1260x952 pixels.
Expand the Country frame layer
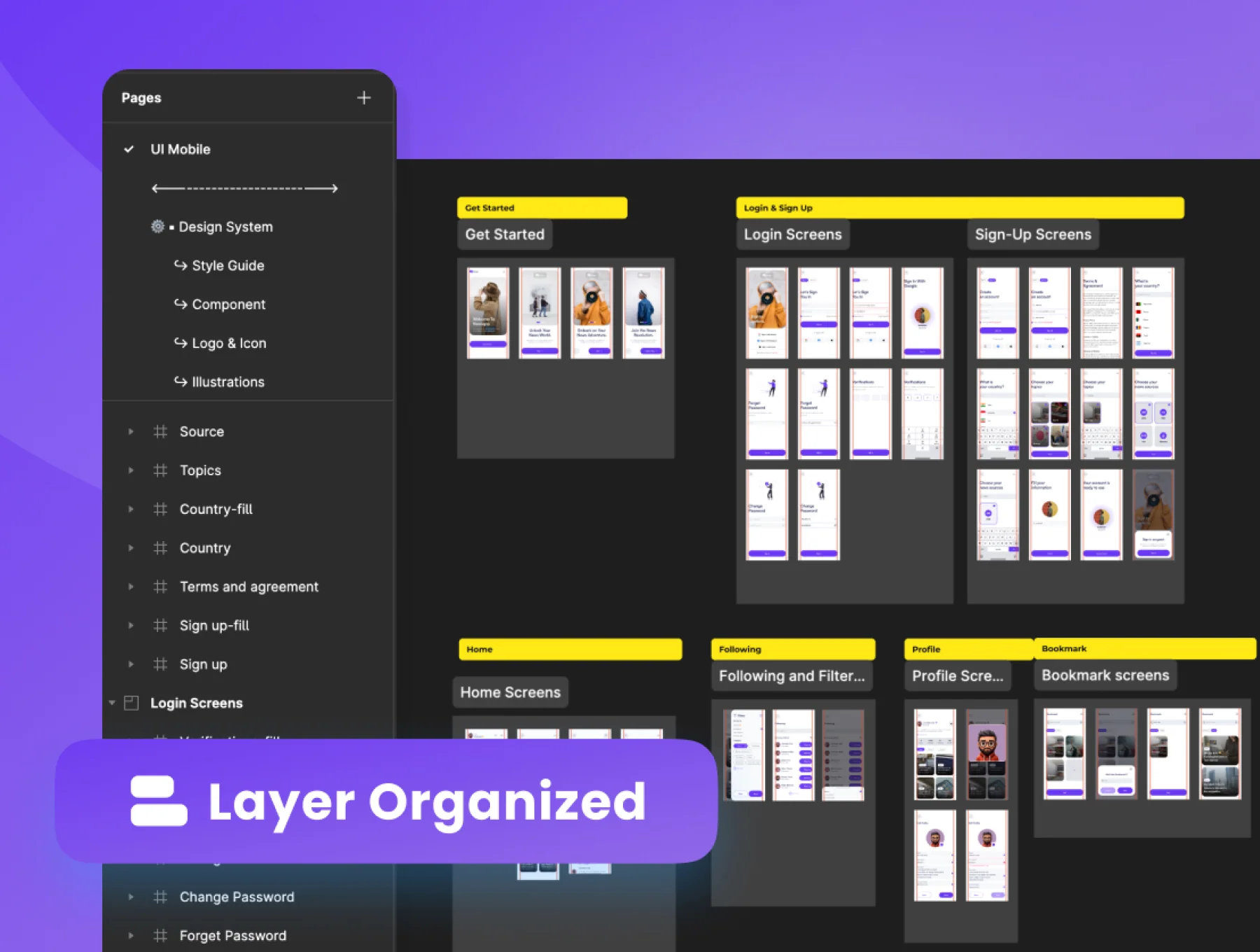[x=131, y=548]
